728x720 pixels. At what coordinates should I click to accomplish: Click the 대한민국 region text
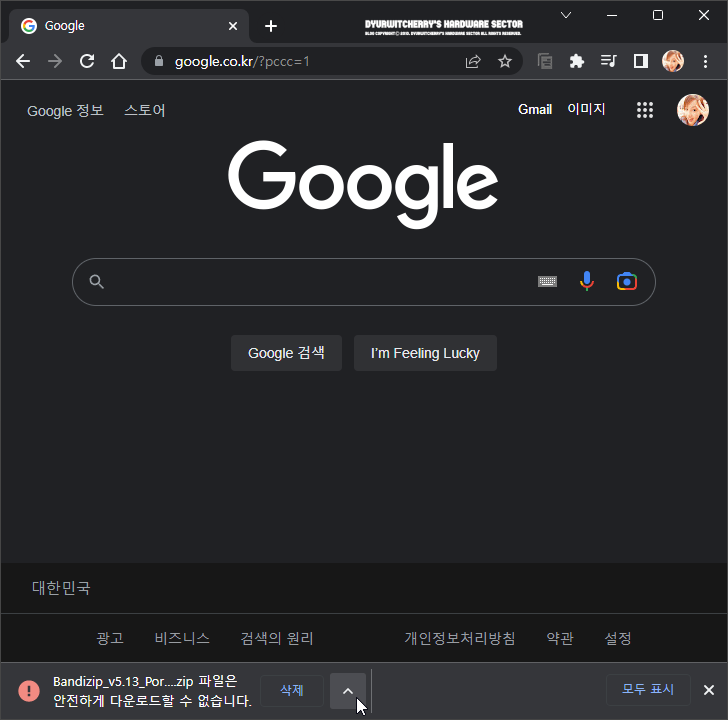61,588
